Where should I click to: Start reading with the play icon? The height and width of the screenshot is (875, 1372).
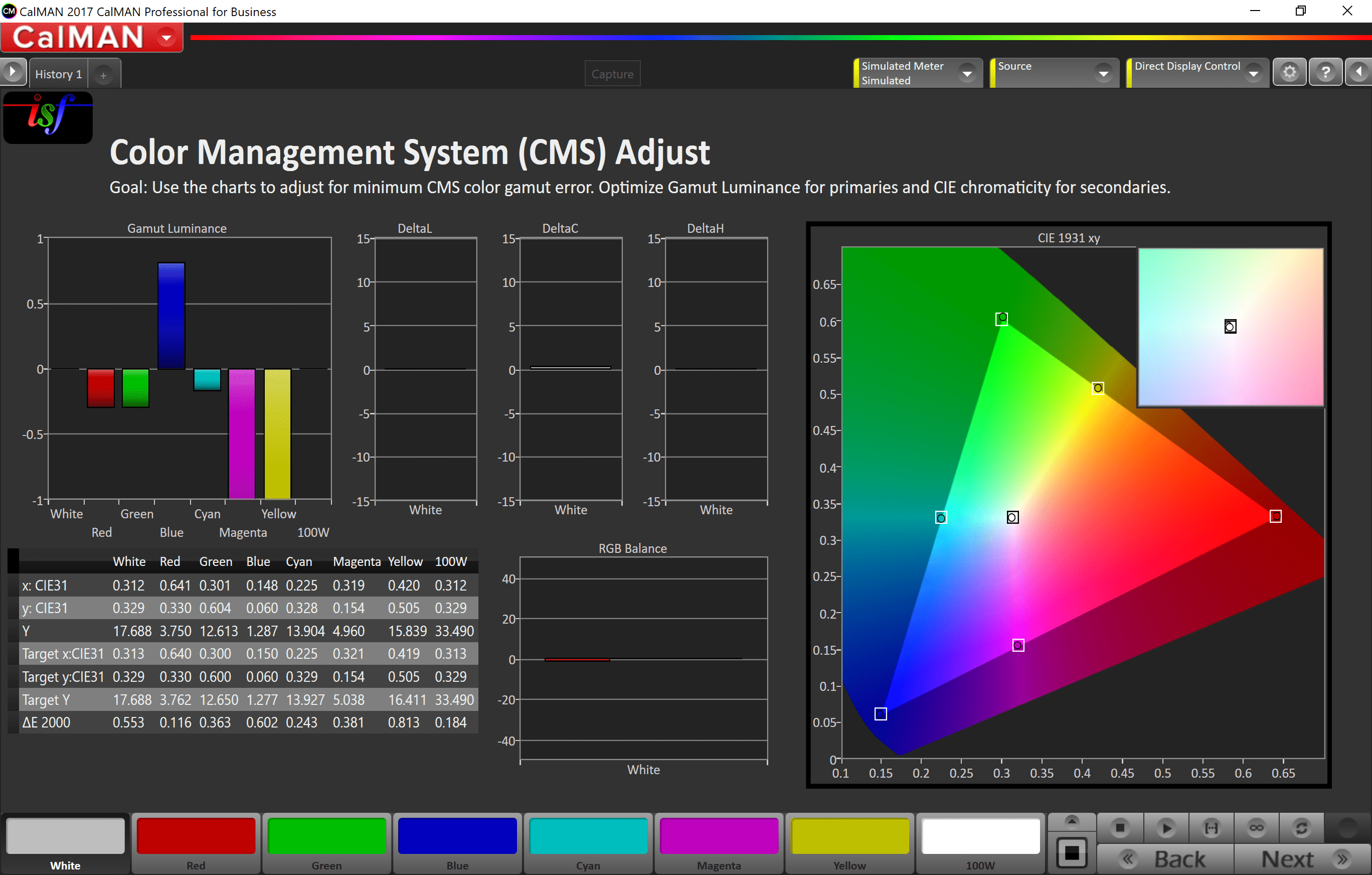(1166, 828)
